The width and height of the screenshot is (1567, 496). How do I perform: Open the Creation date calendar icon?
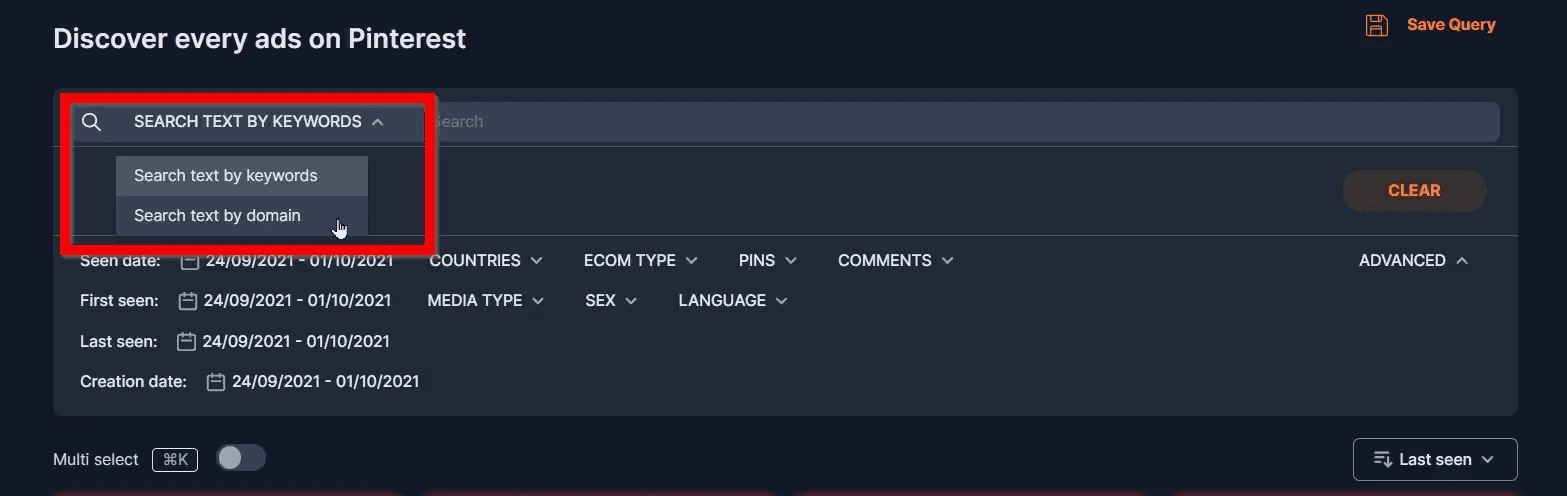(x=215, y=382)
